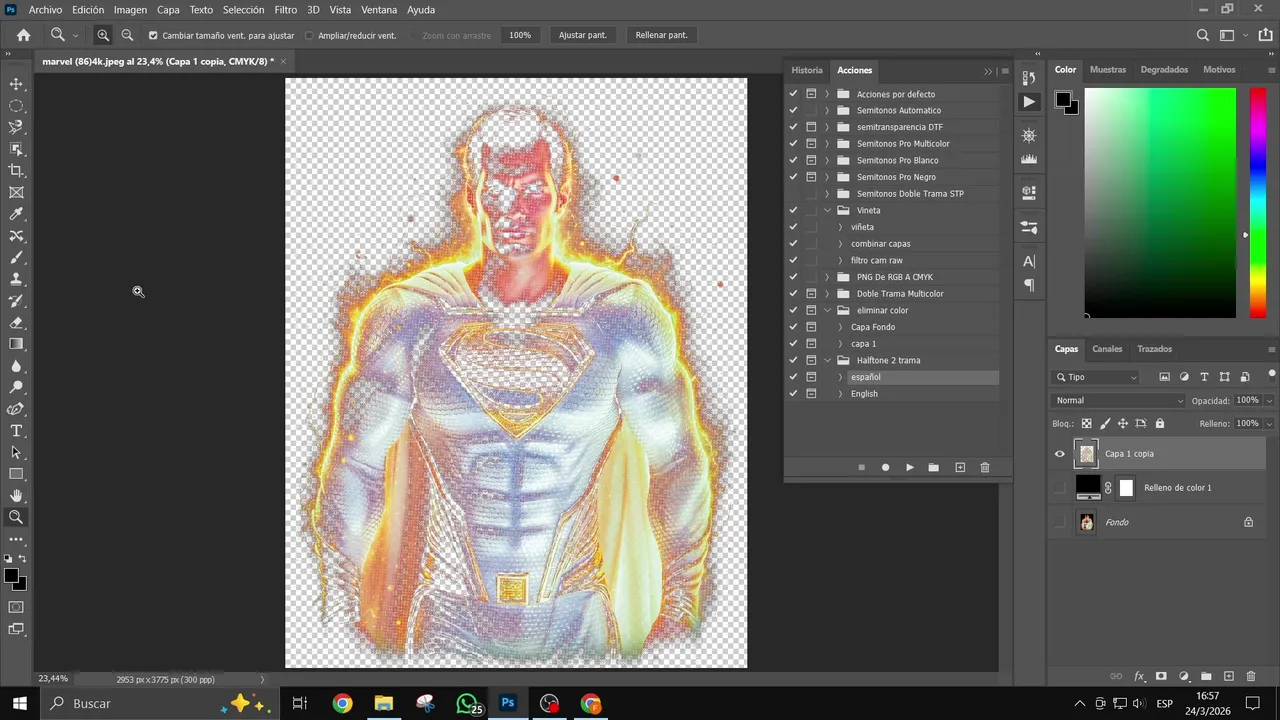Select the Pen tool
This screenshot has height=720, width=1280.
pyautogui.click(x=16, y=409)
